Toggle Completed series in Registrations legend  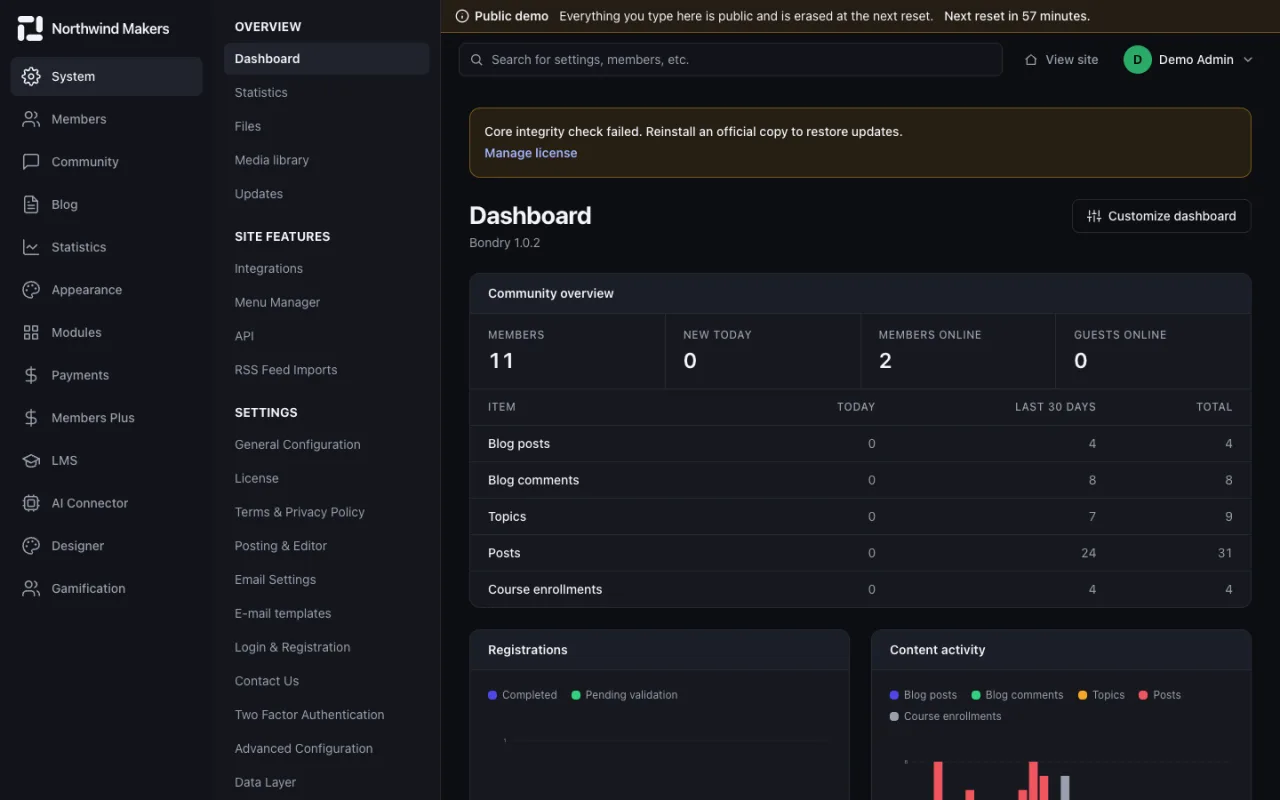[522, 695]
